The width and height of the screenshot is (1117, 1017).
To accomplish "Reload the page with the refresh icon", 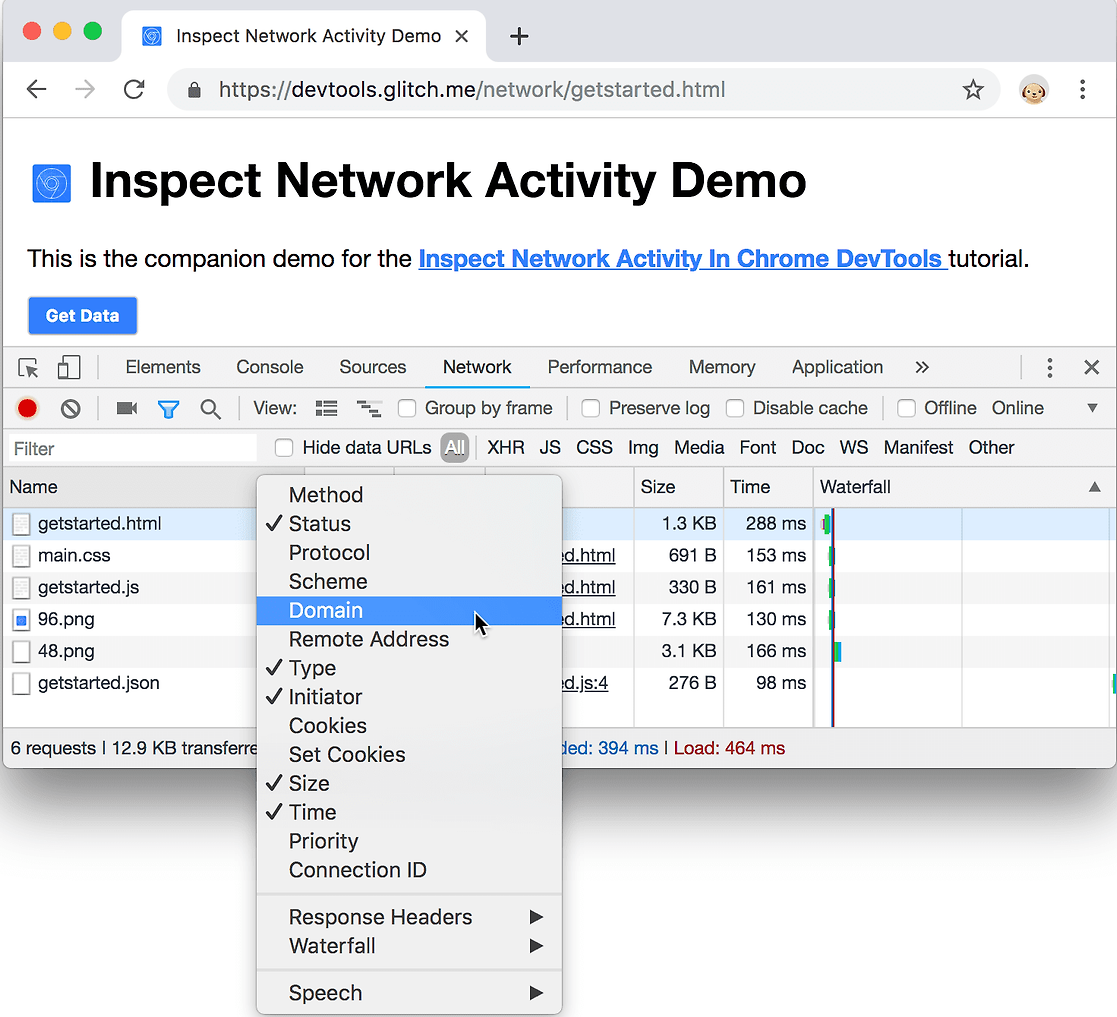I will 134,90.
